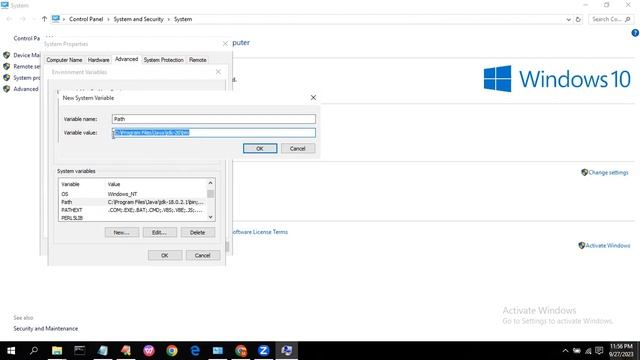The width and height of the screenshot is (640, 360).
Task: Open Google Chrome from taskbar
Action: [x=172, y=351]
